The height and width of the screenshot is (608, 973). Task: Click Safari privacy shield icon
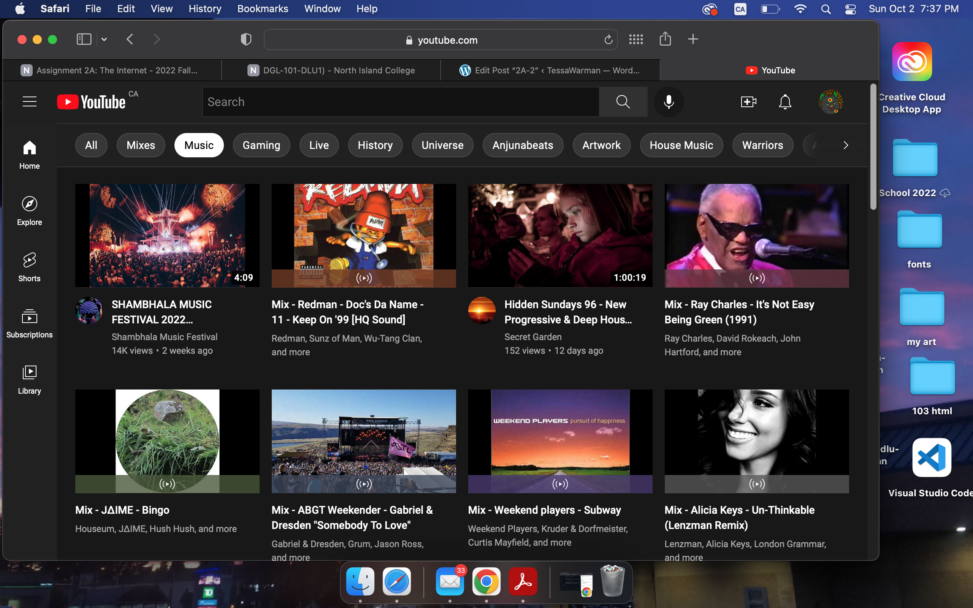[246, 39]
